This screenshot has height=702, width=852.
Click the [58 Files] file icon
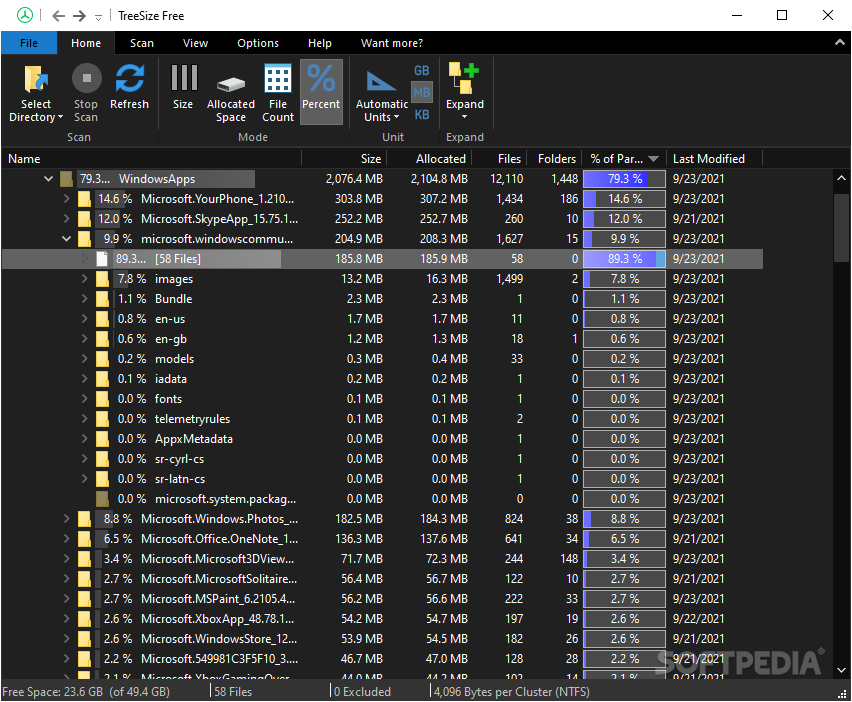coord(102,259)
